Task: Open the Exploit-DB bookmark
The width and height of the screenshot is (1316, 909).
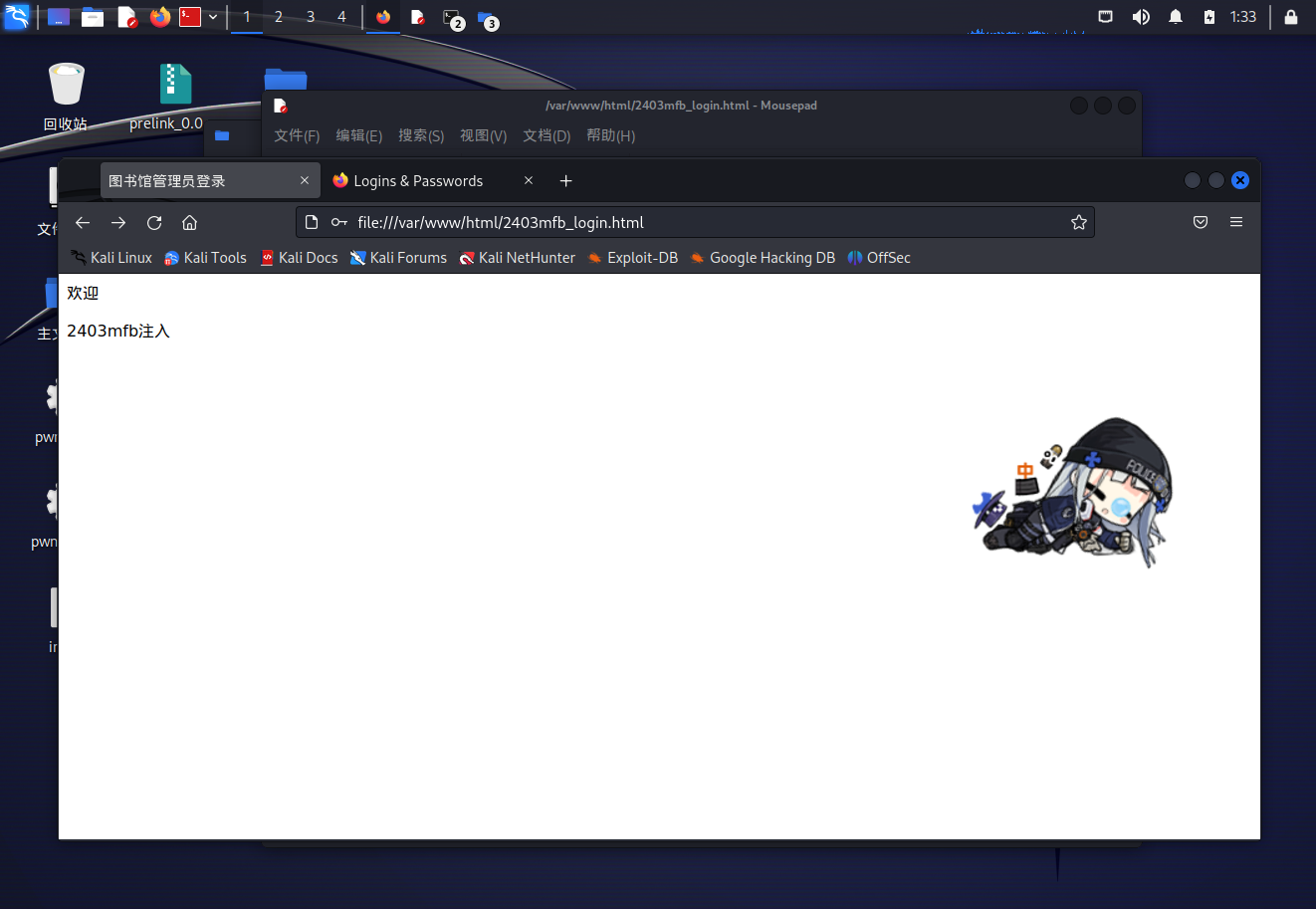Action: coord(632,258)
